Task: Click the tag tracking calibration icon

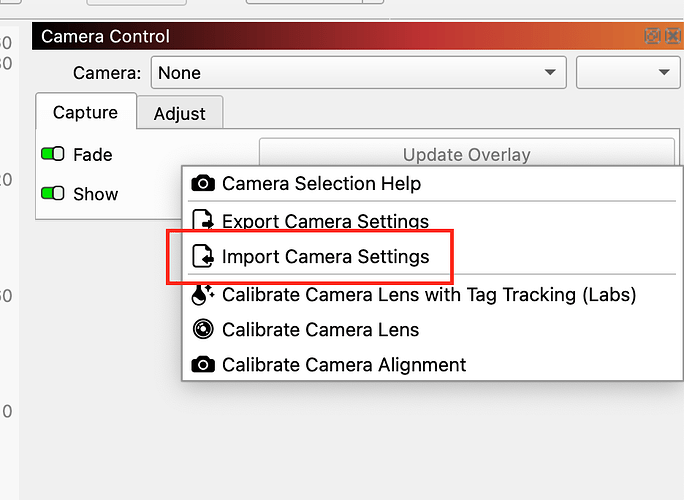Action: (203, 295)
